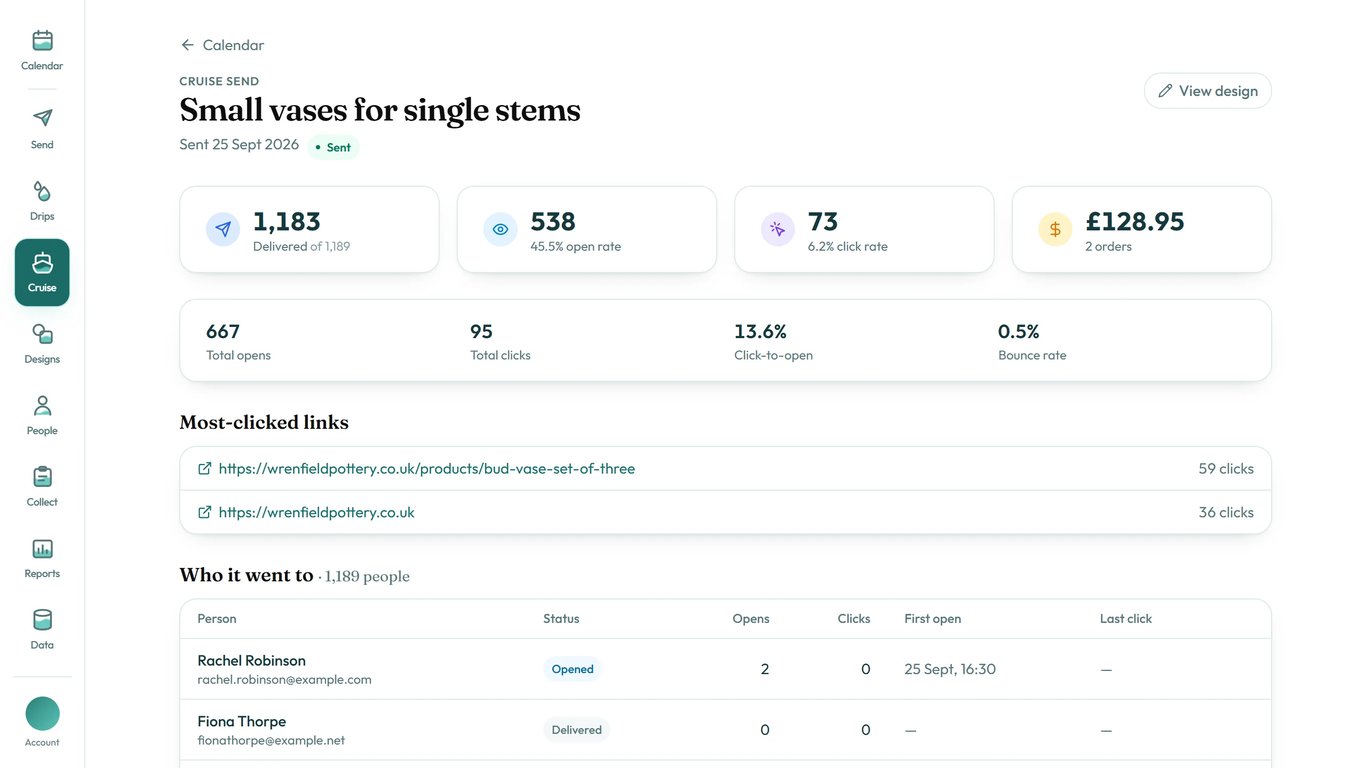The image size is (1366, 768).
Task: Open the Designs section
Action: coord(42,343)
